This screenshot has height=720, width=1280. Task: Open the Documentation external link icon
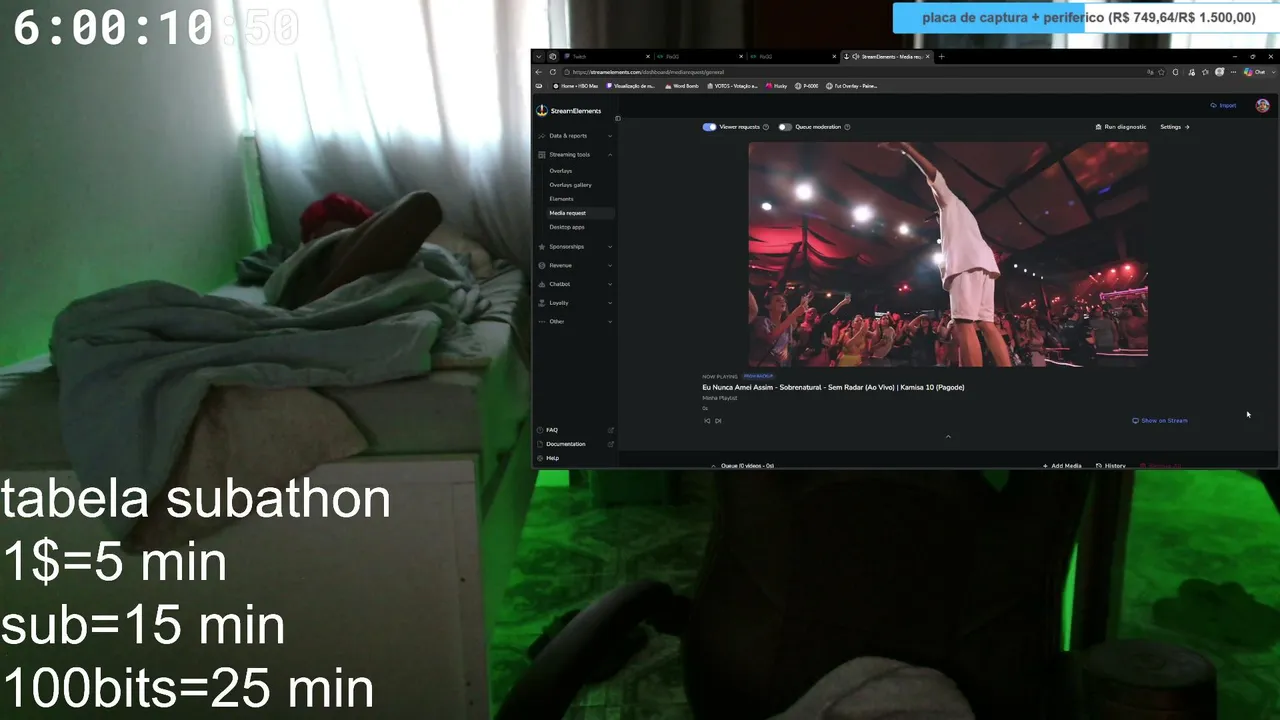tap(611, 444)
